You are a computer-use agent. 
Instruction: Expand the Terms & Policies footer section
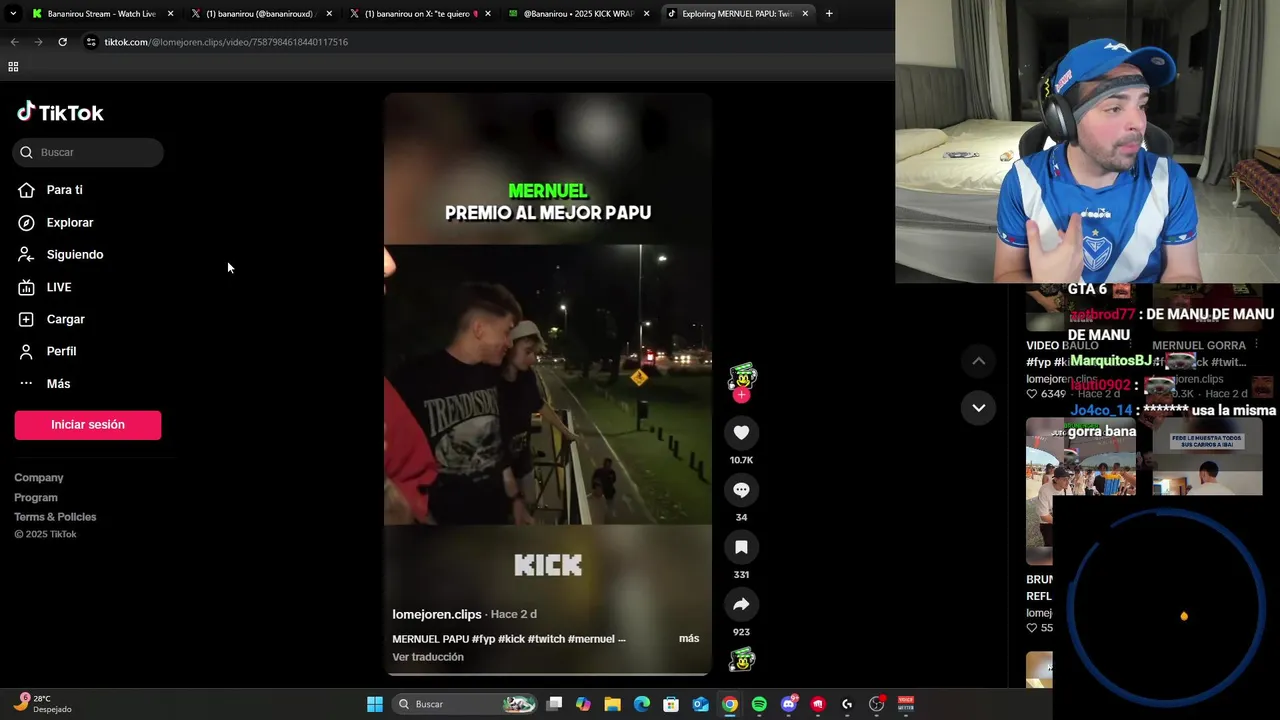pyautogui.click(x=55, y=516)
